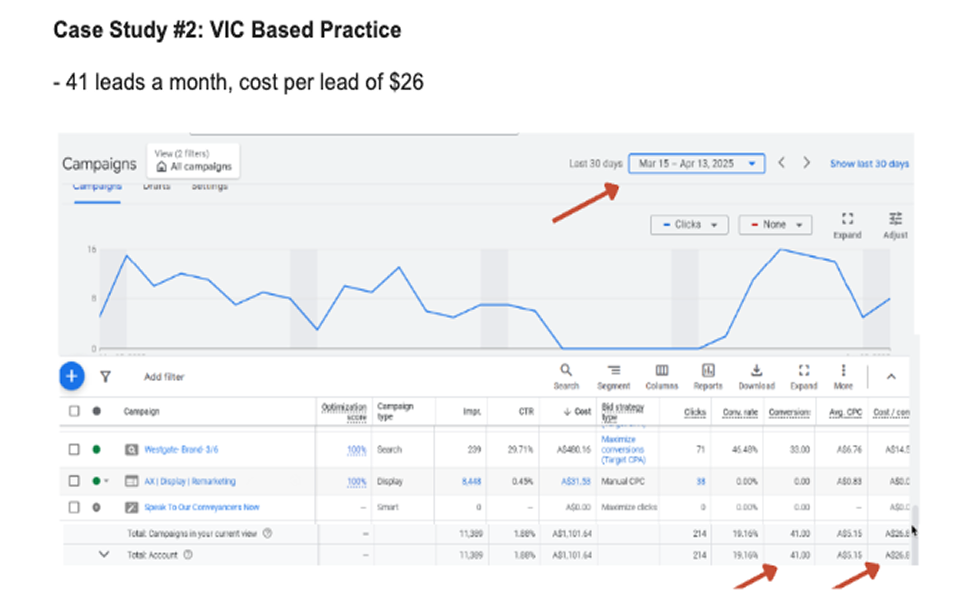Click the table Search icon
Viewport: 956px width, 604px height.
[566, 376]
